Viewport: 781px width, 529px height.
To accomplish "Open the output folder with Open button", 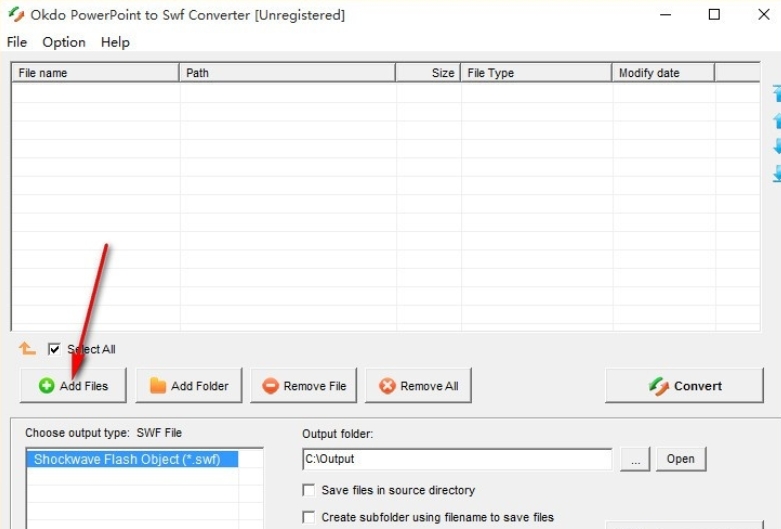I will point(681,459).
